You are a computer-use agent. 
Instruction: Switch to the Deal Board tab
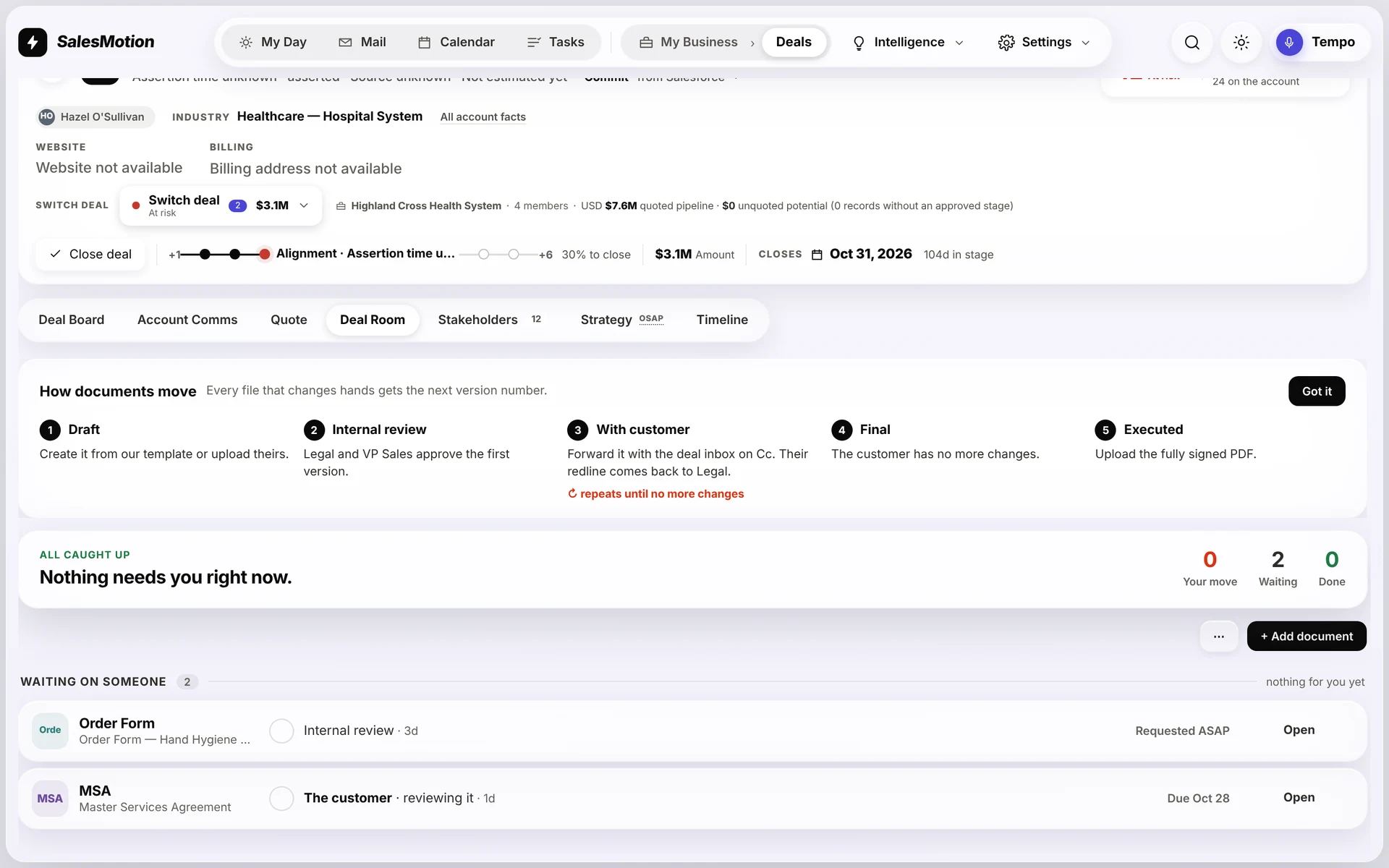[x=71, y=320]
